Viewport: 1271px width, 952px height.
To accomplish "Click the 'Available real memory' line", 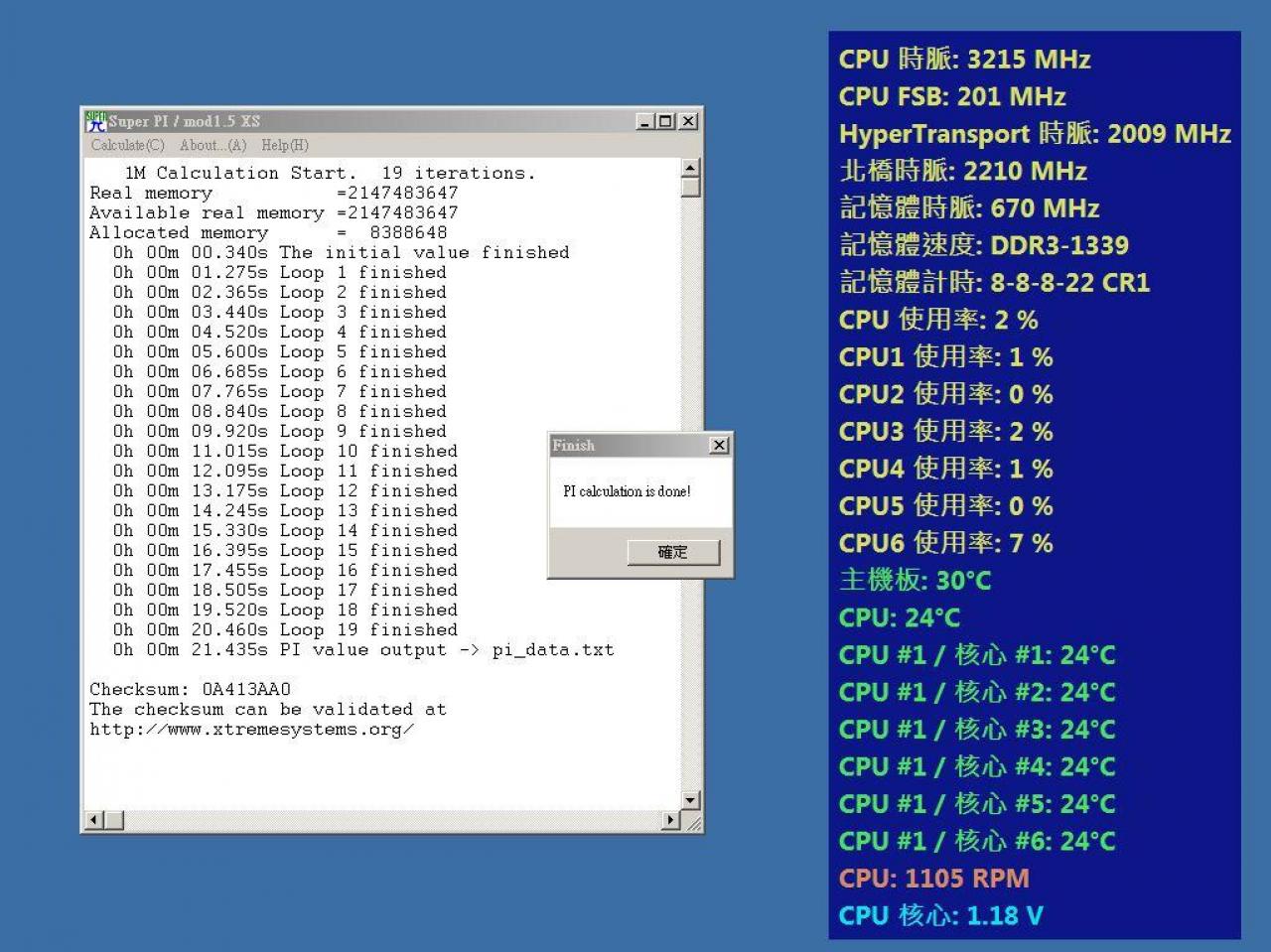I will pyautogui.click(x=274, y=212).
